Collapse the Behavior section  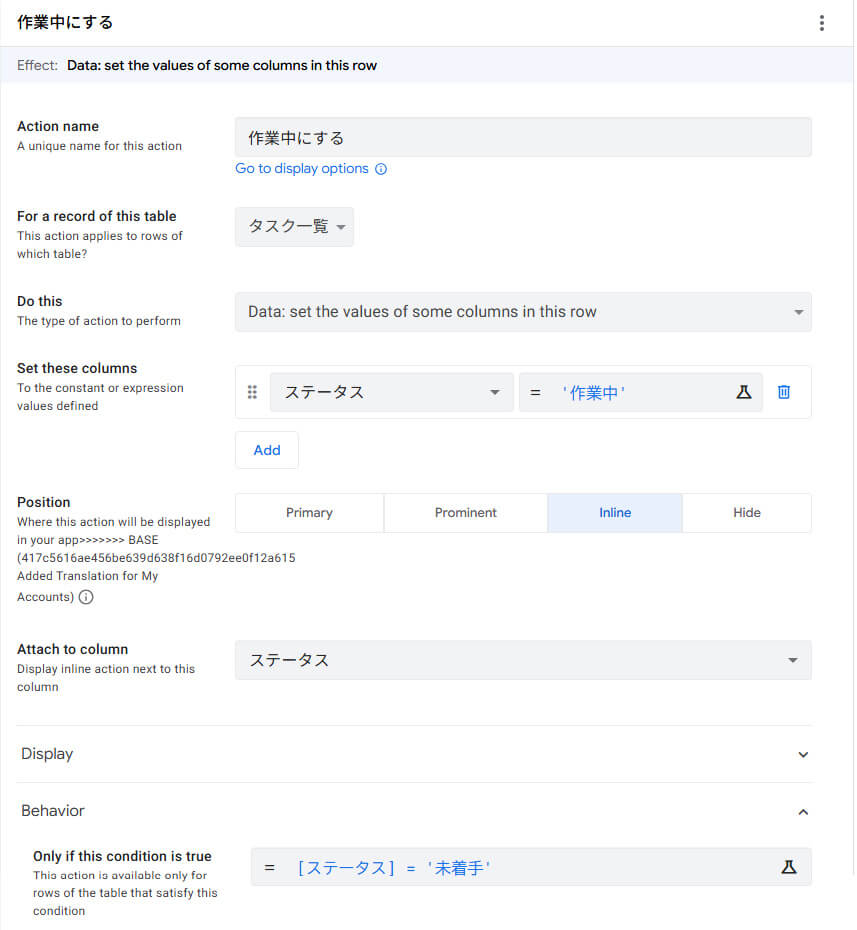point(802,811)
